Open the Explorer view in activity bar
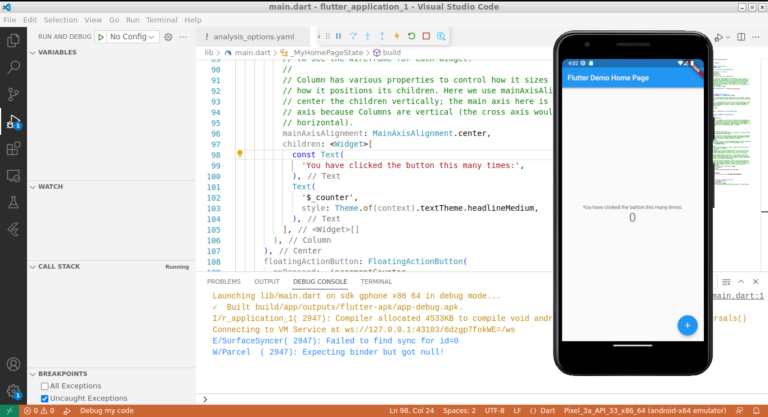Screen dimensions: 768x417 pyautogui.click(x=13, y=40)
